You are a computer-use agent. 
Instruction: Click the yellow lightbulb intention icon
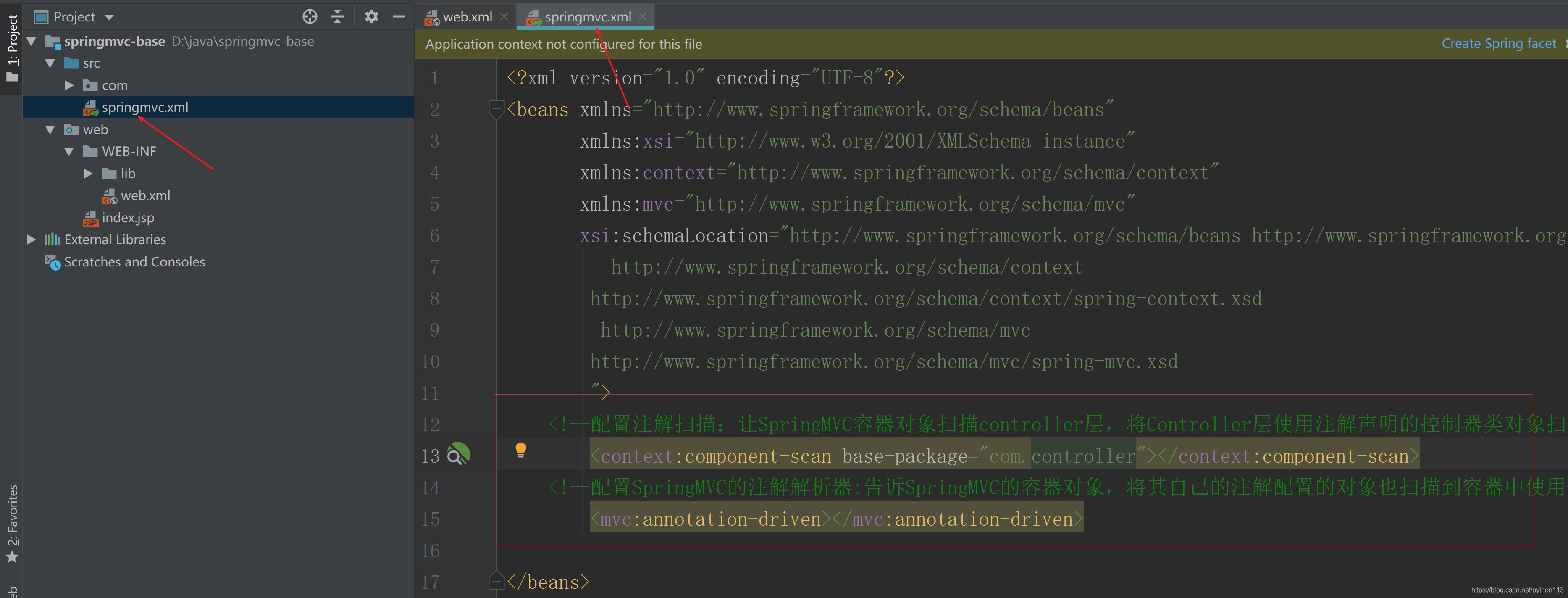pos(520,450)
